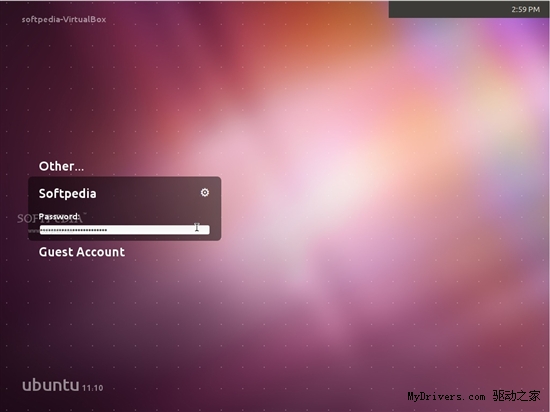Click the 11.10 version number
This screenshot has width=550, height=412.
point(93,388)
